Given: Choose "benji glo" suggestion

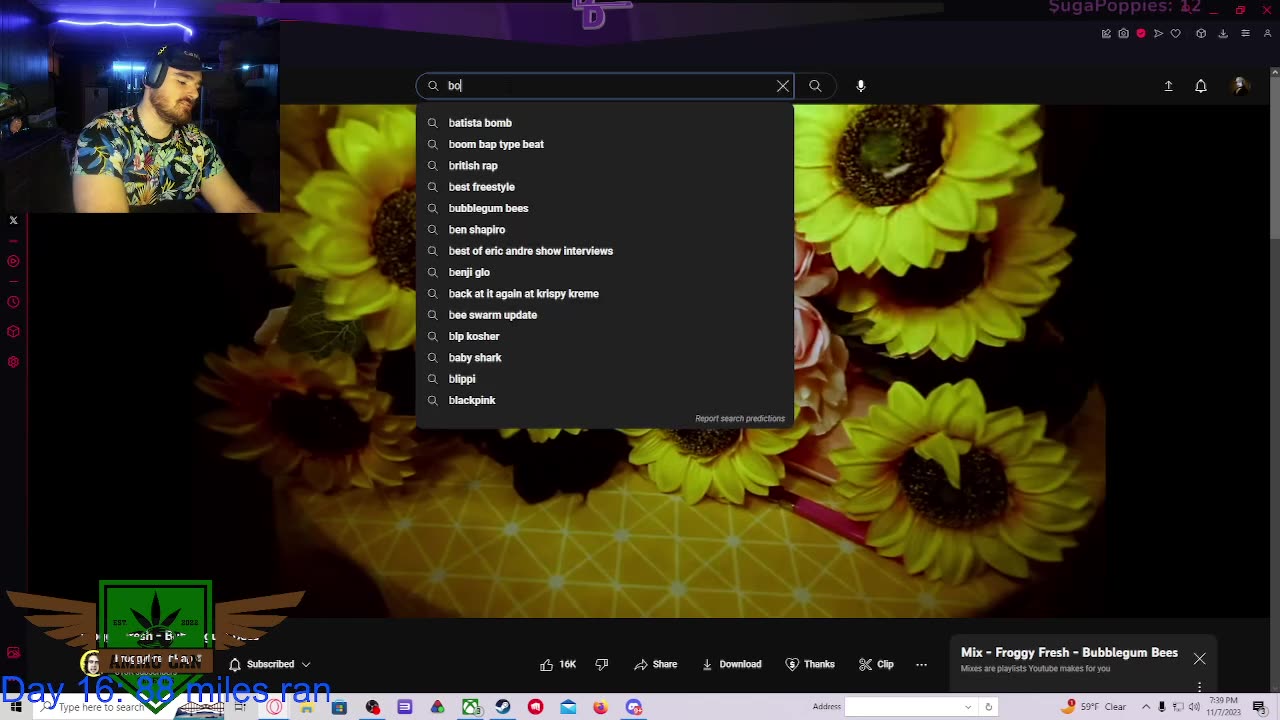Looking at the screenshot, I should coord(605,272).
